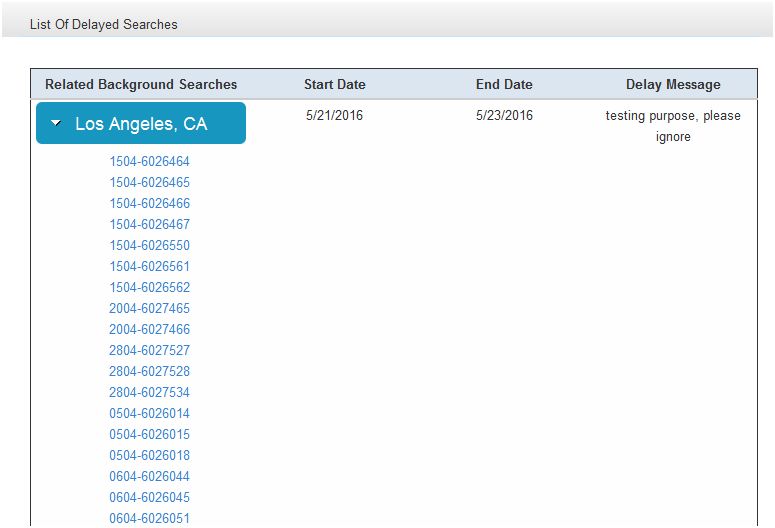Screen dimensions: 775x528
Task: Select the 5/23/2016 end date cell
Action: pyautogui.click(x=504, y=116)
